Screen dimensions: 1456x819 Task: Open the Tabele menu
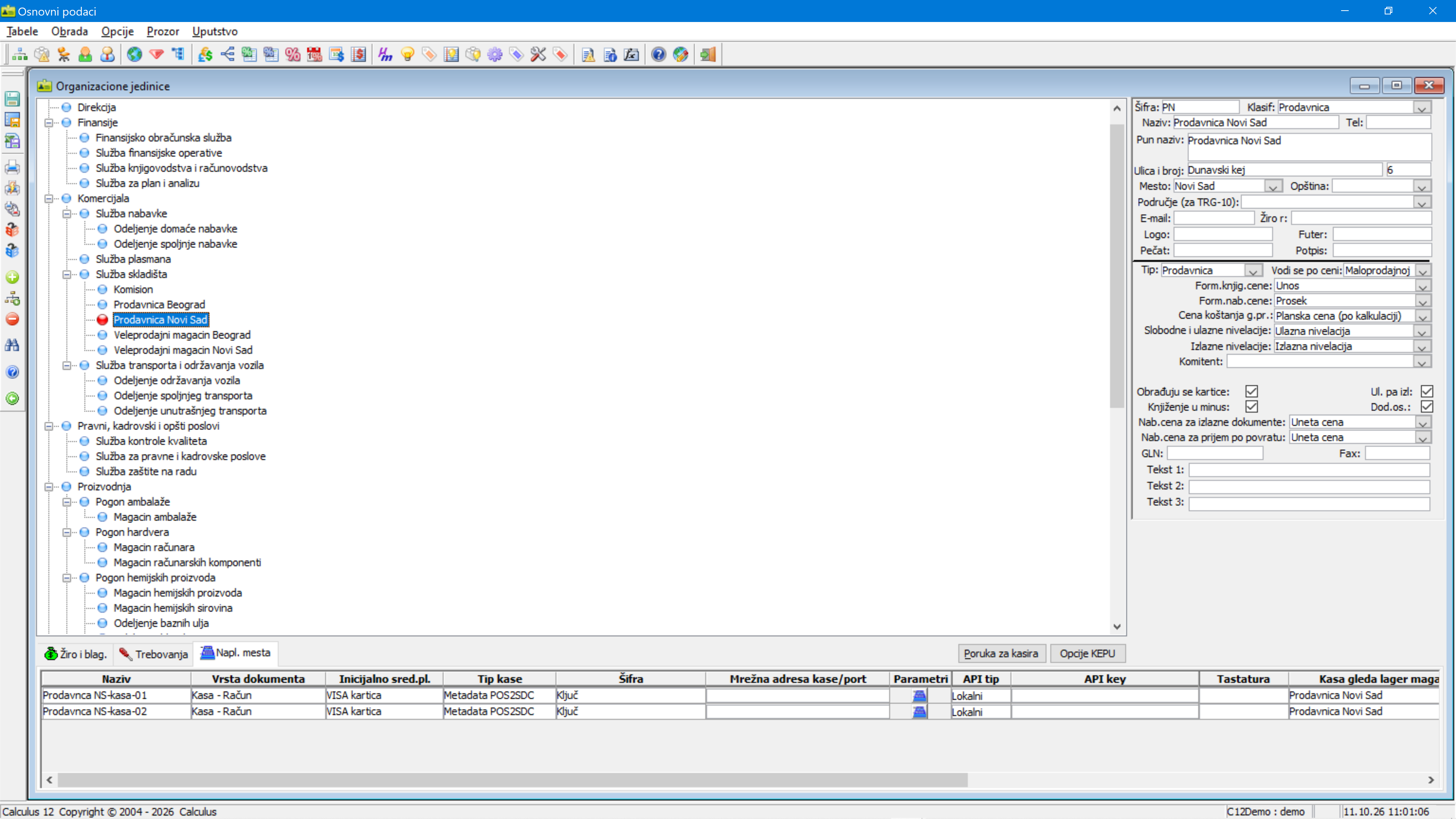tap(22, 31)
